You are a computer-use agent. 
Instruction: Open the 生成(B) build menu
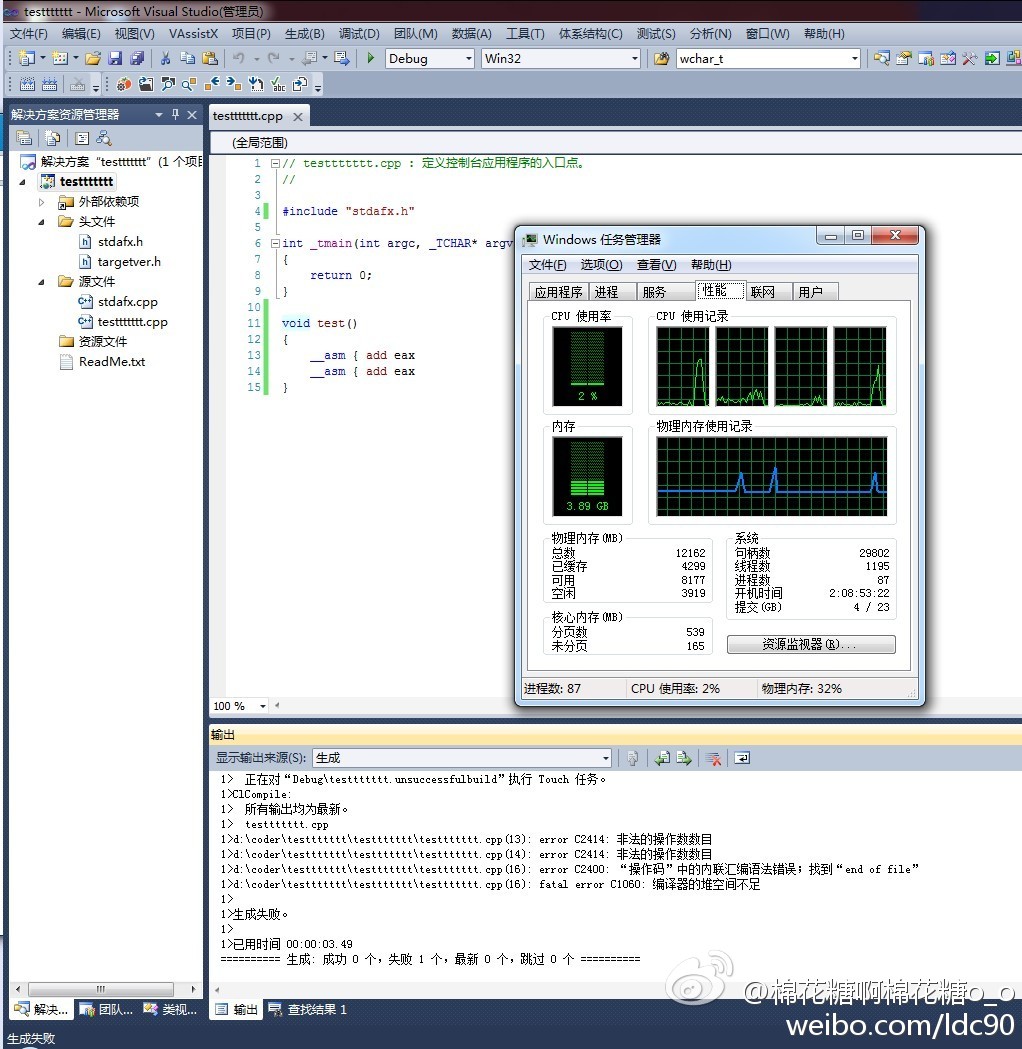304,33
